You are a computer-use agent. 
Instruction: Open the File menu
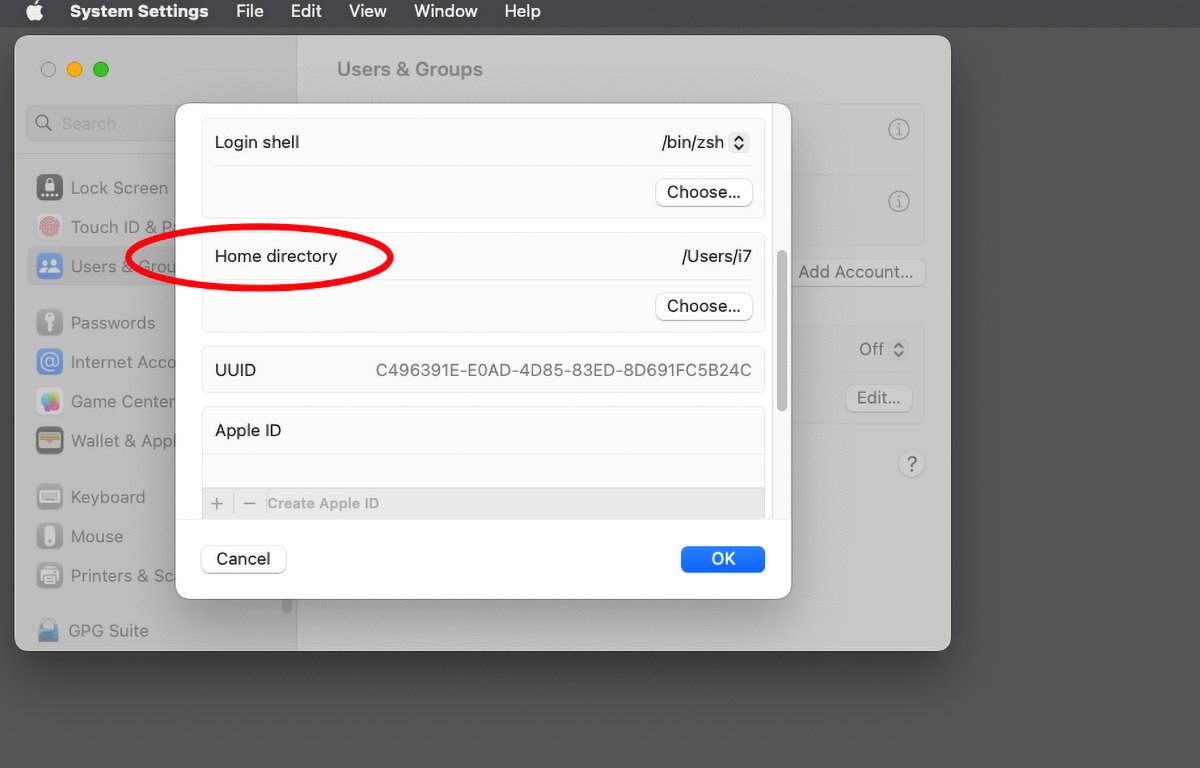pos(250,12)
